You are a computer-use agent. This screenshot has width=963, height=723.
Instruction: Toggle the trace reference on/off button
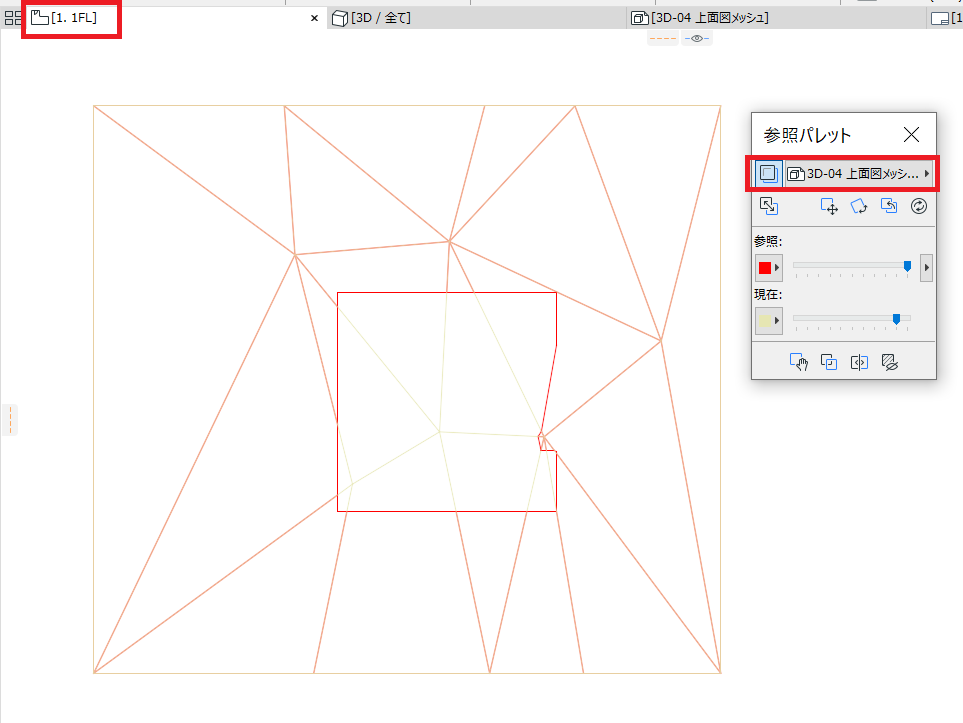pyautogui.click(x=768, y=173)
